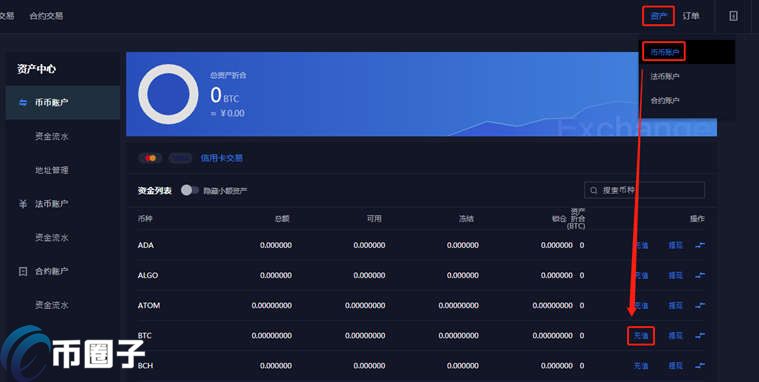759x382 pixels.
Task: Open 订单 menu in top bar
Action: 691,16
